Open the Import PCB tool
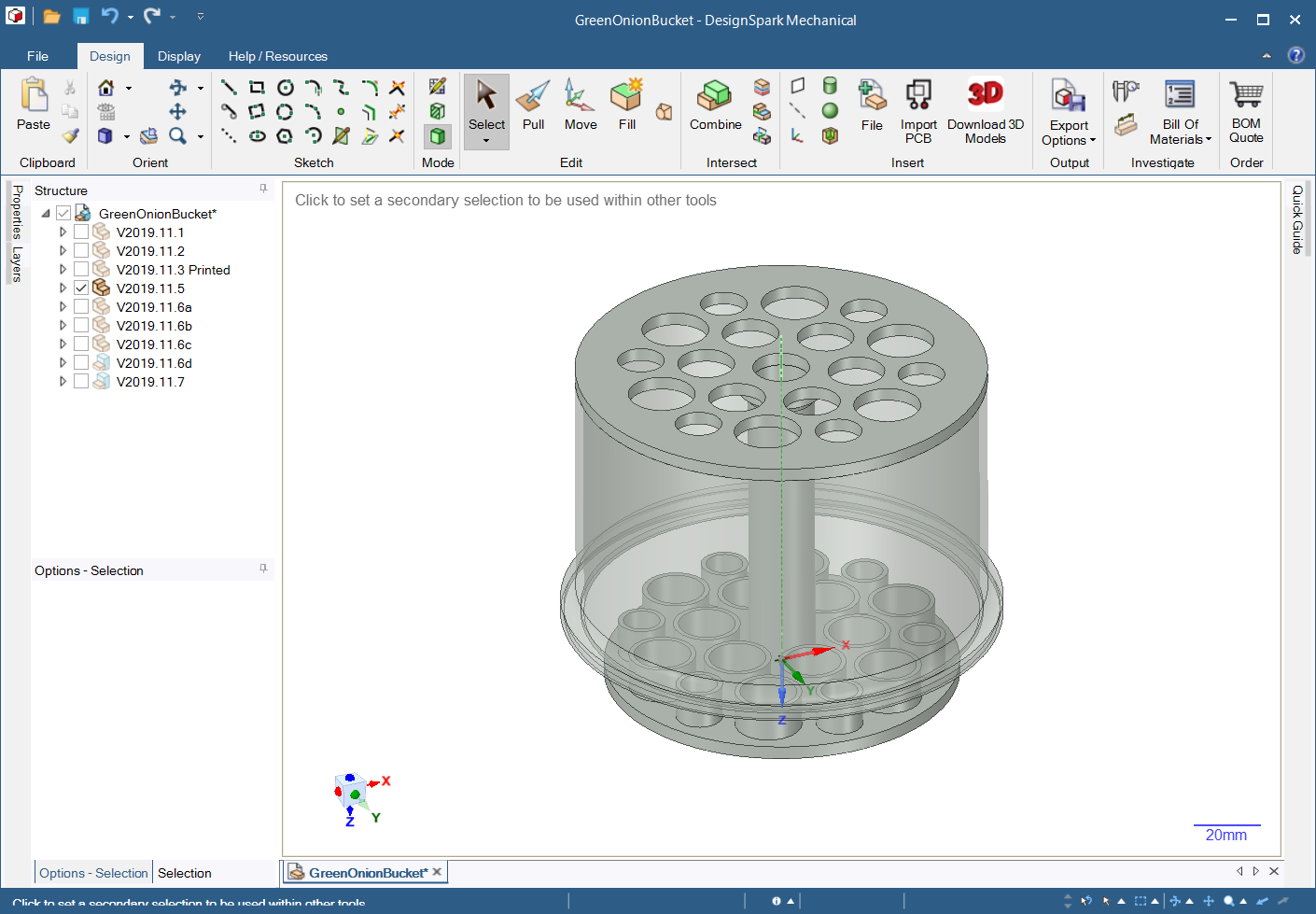This screenshot has width=1316, height=914. coord(918,110)
